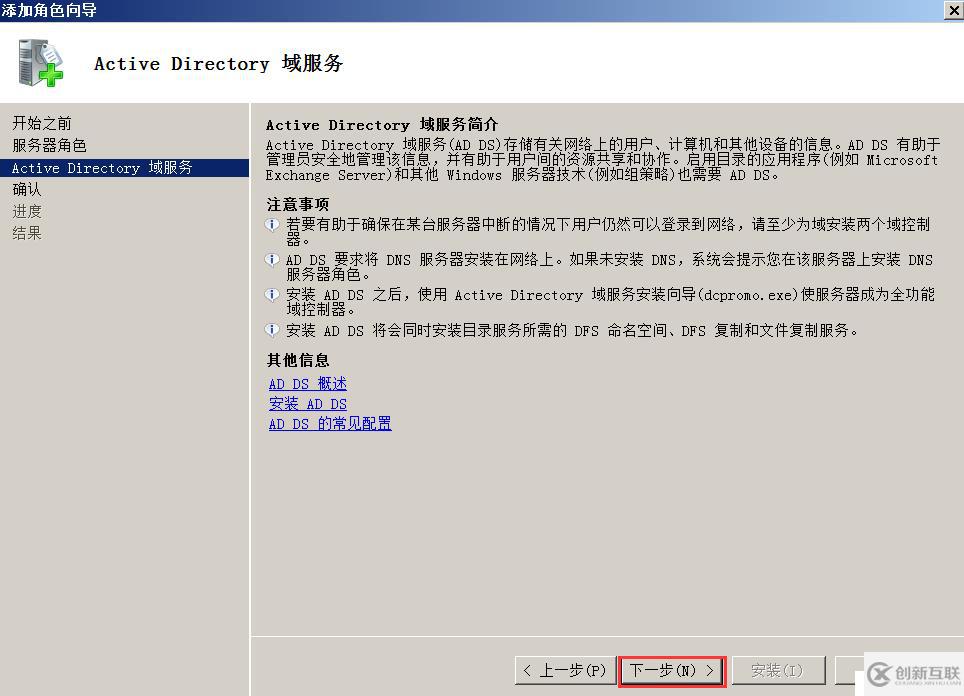This screenshot has height=696, width=964.
Task: Click the info icon beside the DFS namespace note
Action: [272, 330]
